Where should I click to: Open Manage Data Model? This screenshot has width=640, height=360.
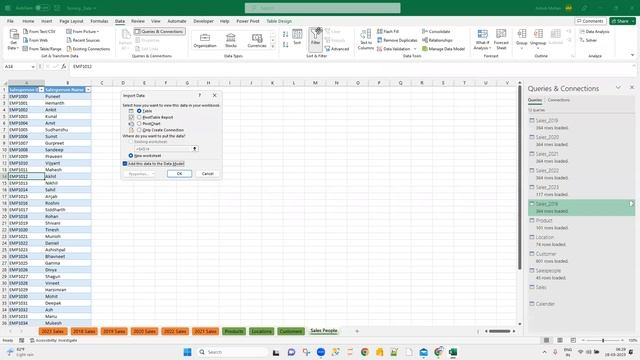(x=443, y=49)
